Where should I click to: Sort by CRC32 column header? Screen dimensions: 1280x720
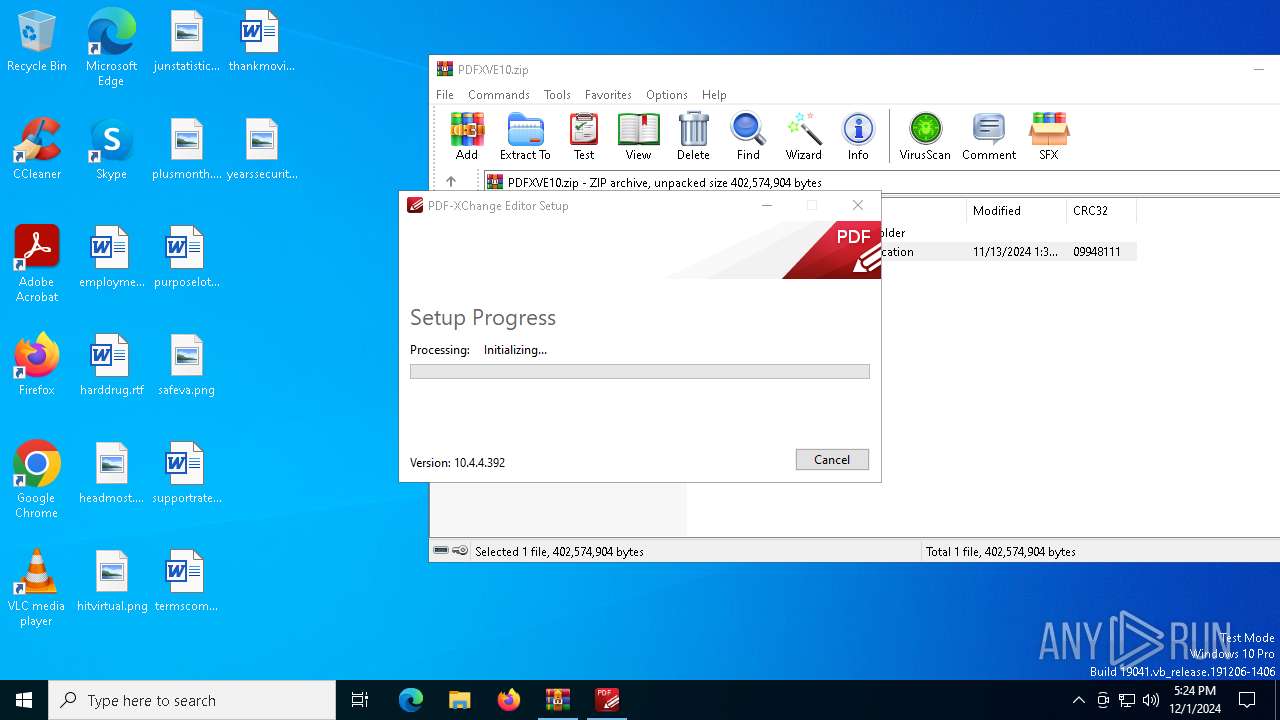click(1101, 211)
